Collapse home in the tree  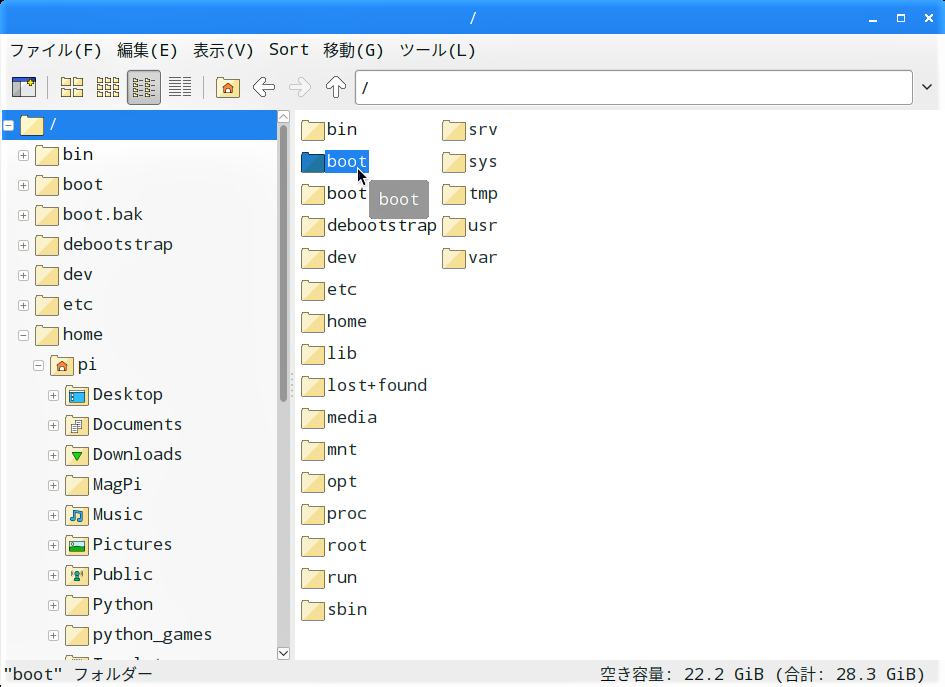point(24,336)
